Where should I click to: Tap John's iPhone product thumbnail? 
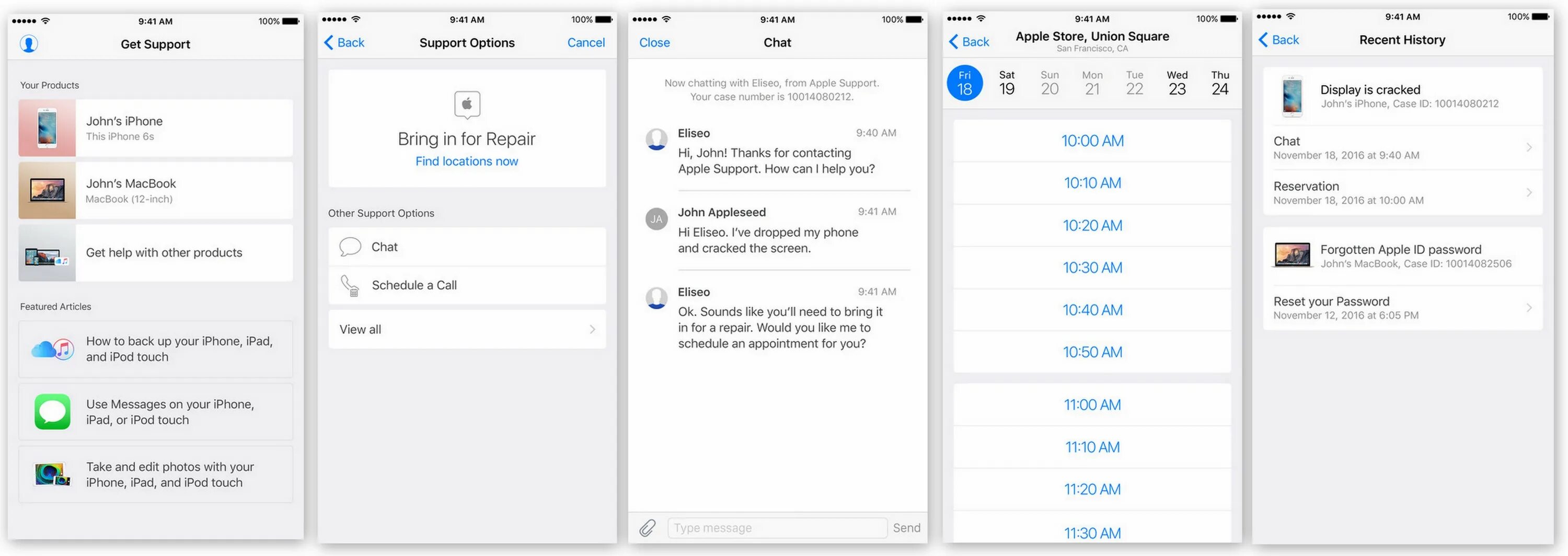pyautogui.click(x=47, y=129)
